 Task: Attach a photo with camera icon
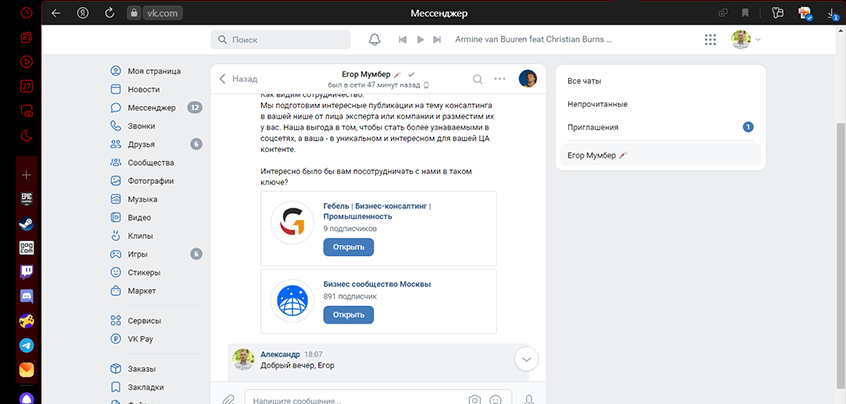click(x=475, y=400)
